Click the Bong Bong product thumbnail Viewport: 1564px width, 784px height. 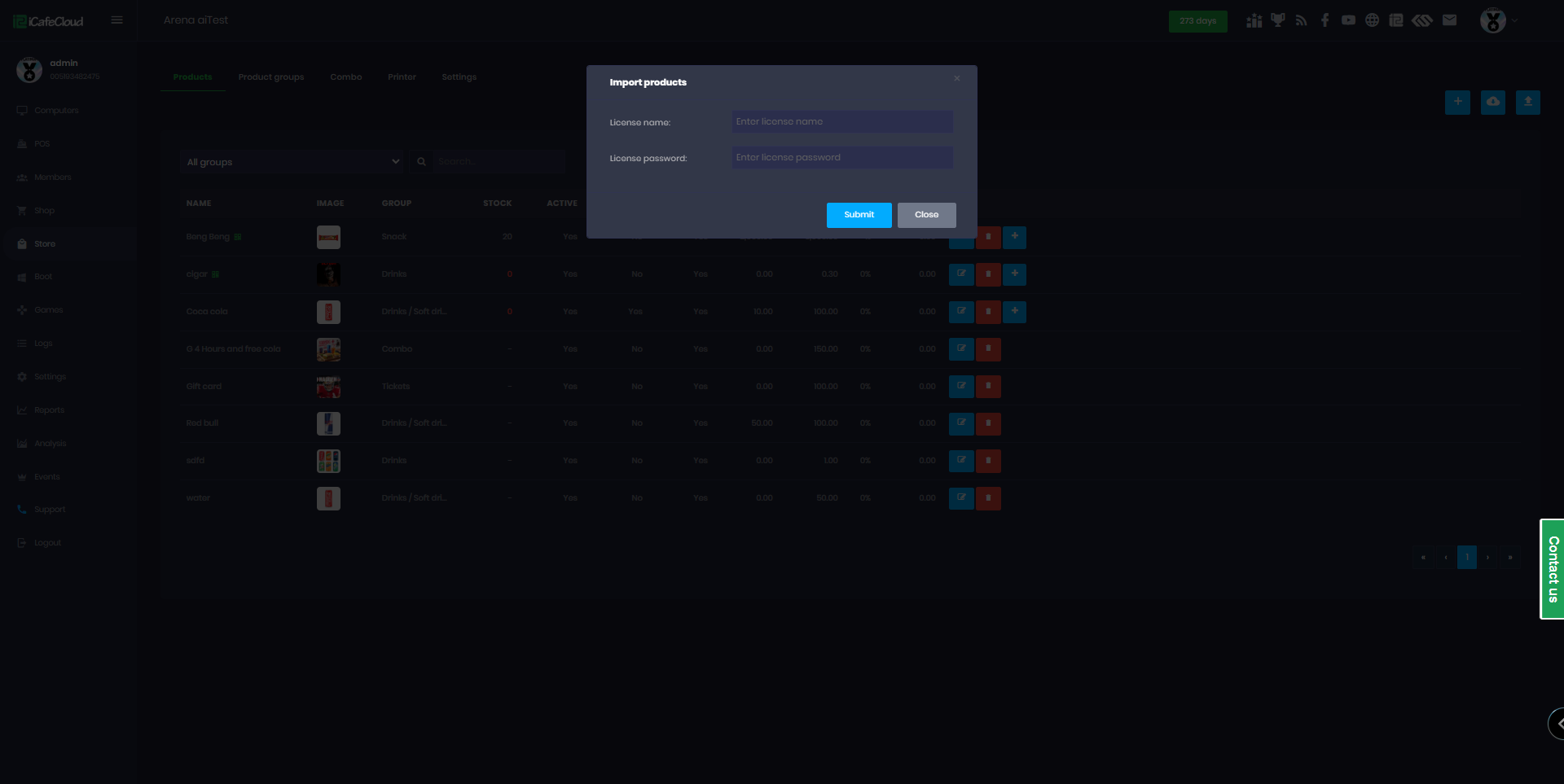click(x=328, y=237)
